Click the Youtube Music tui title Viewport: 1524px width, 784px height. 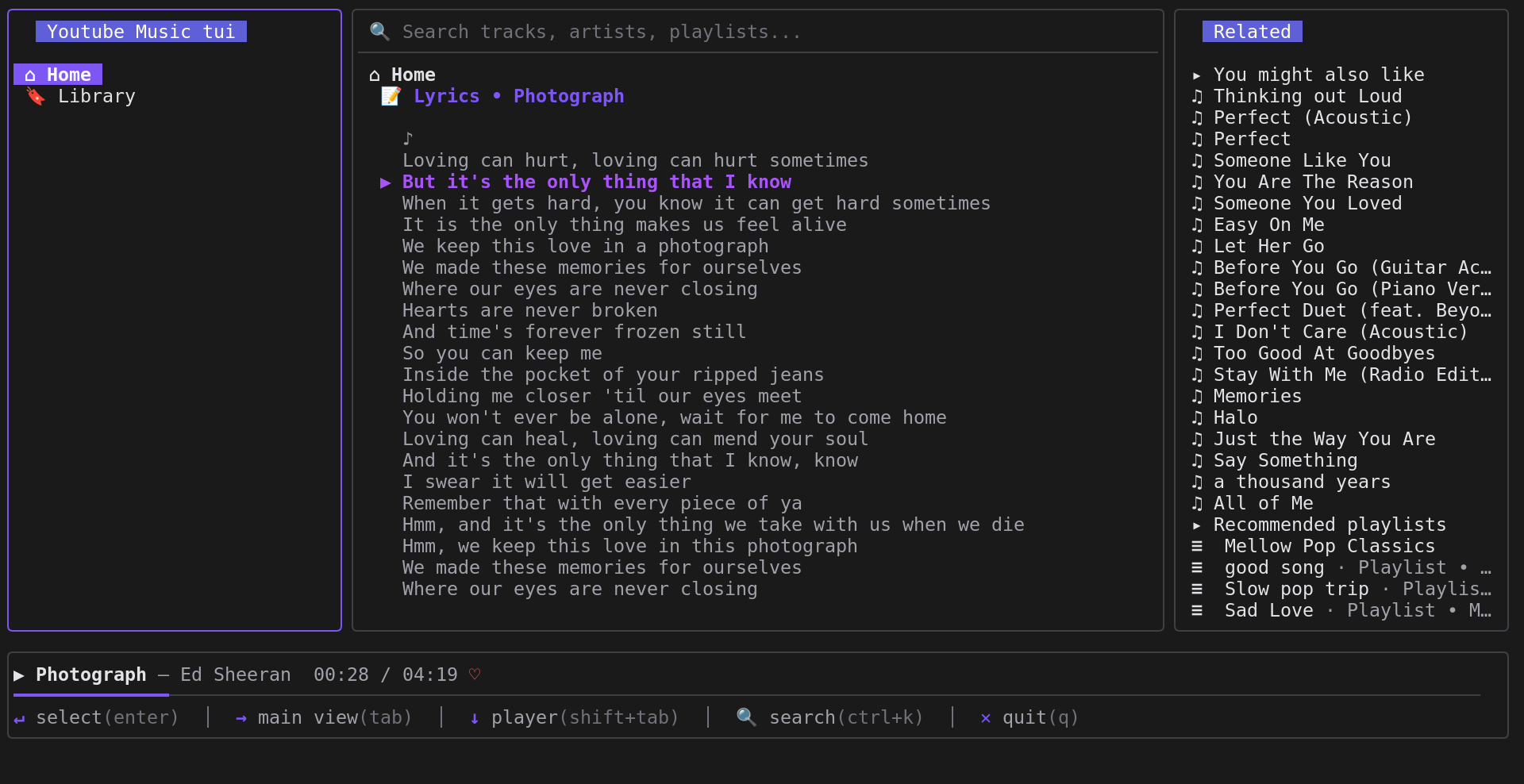[x=140, y=32]
